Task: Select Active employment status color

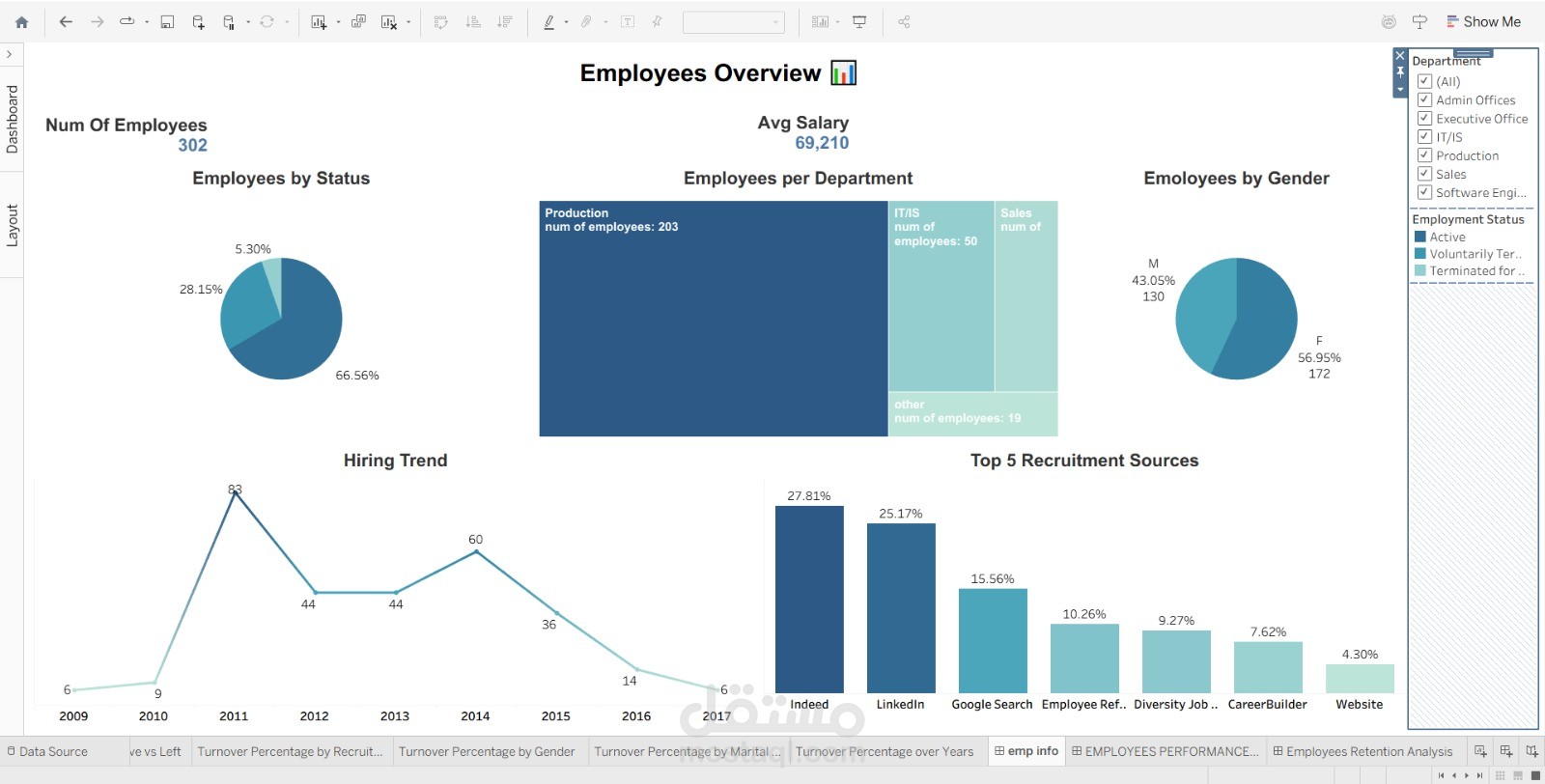Action: click(x=1420, y=237)
